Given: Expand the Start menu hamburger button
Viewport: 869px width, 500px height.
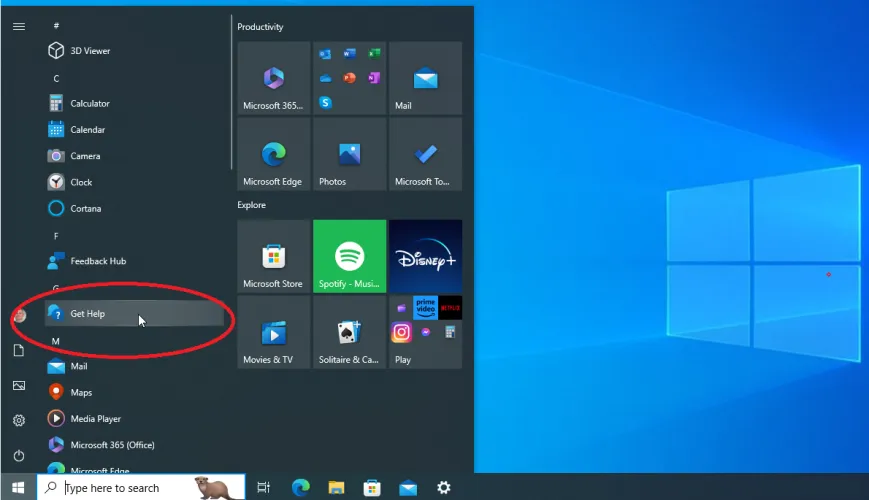Looking at the screenshot, I should [18, 27].
